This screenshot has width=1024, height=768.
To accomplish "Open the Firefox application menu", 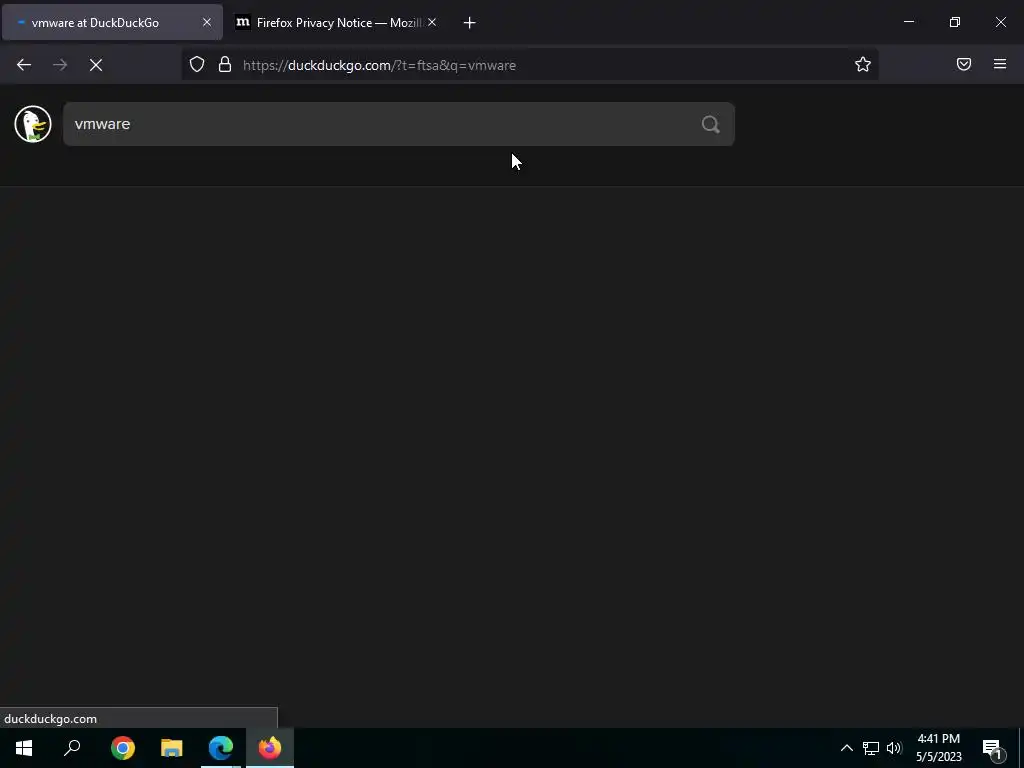I will [1000, 64].
